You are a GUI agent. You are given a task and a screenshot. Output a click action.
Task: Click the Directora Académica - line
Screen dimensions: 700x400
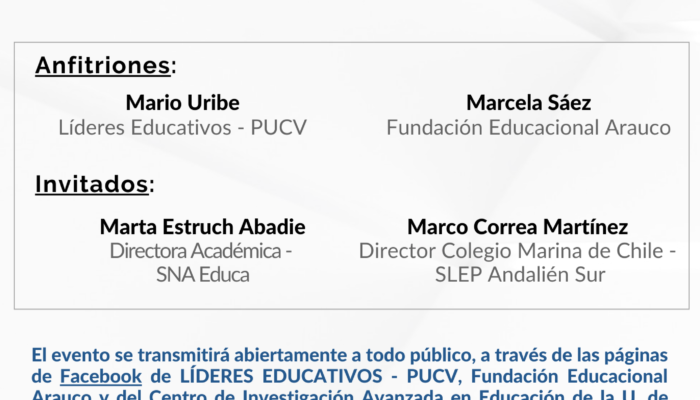[201, 251]
